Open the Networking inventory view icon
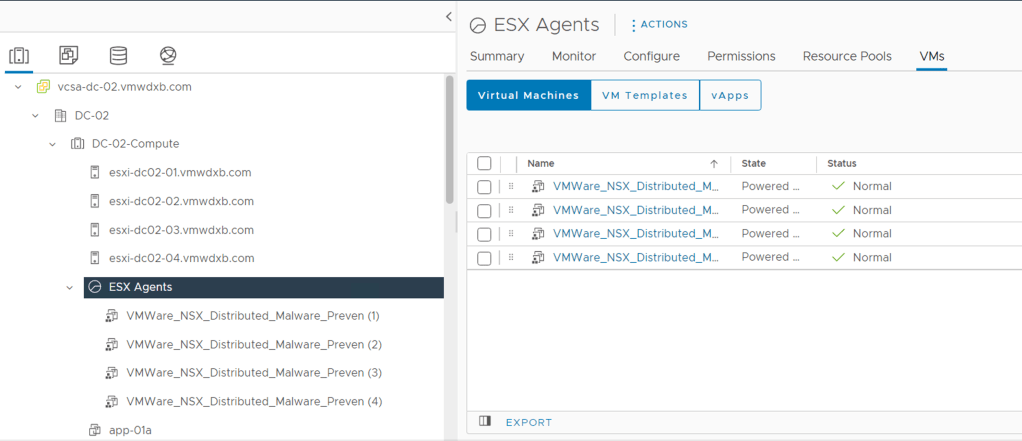Screen dimensions: 1022x441 [168, 55]
